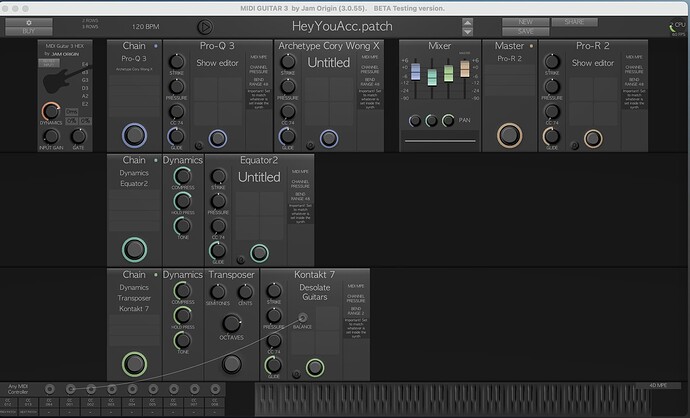Start playback with the play button
The width and height of the screenshot is (690, 418).
tap(205, 27)
